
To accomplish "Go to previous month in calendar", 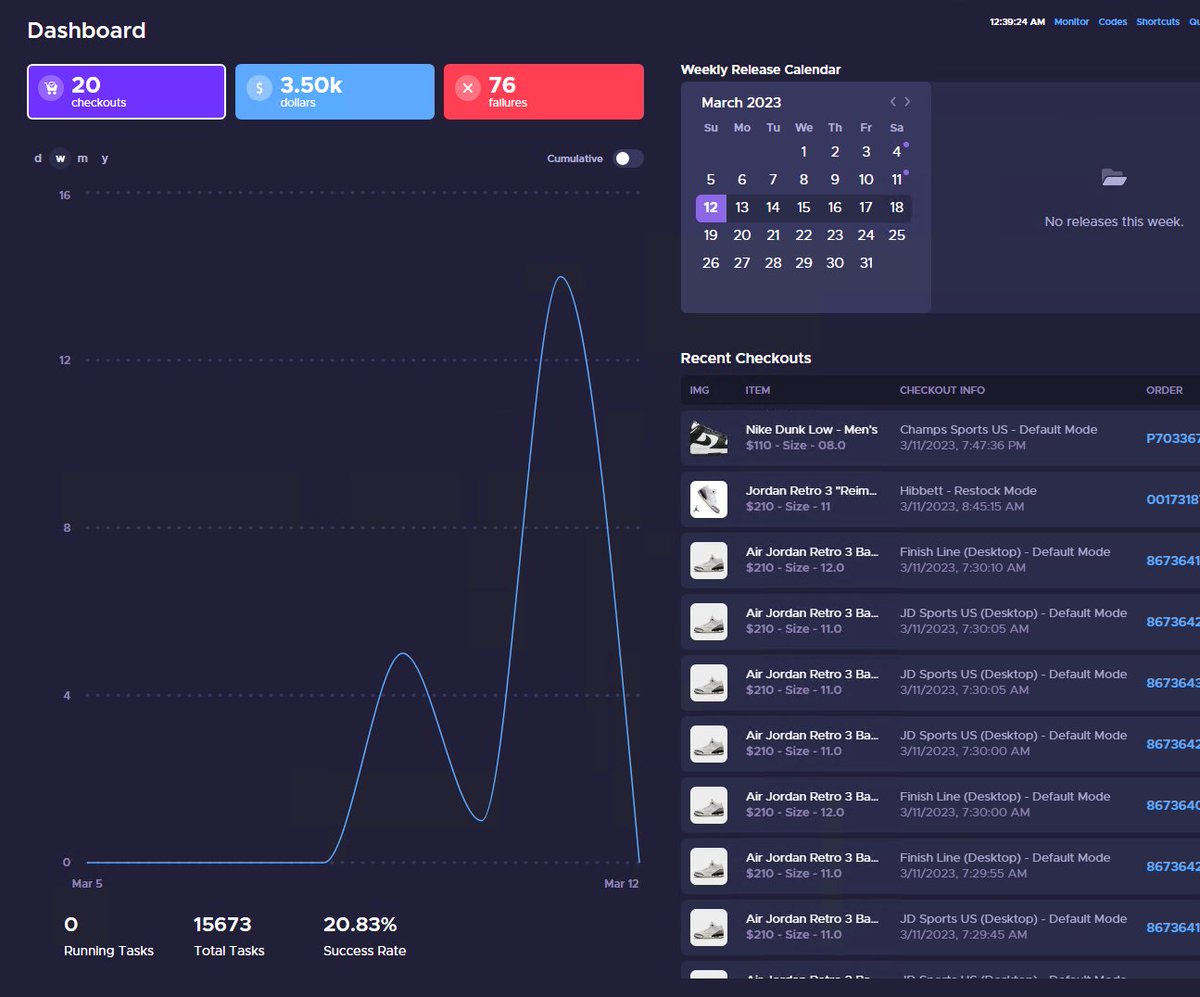I will [x=893, y=102].
